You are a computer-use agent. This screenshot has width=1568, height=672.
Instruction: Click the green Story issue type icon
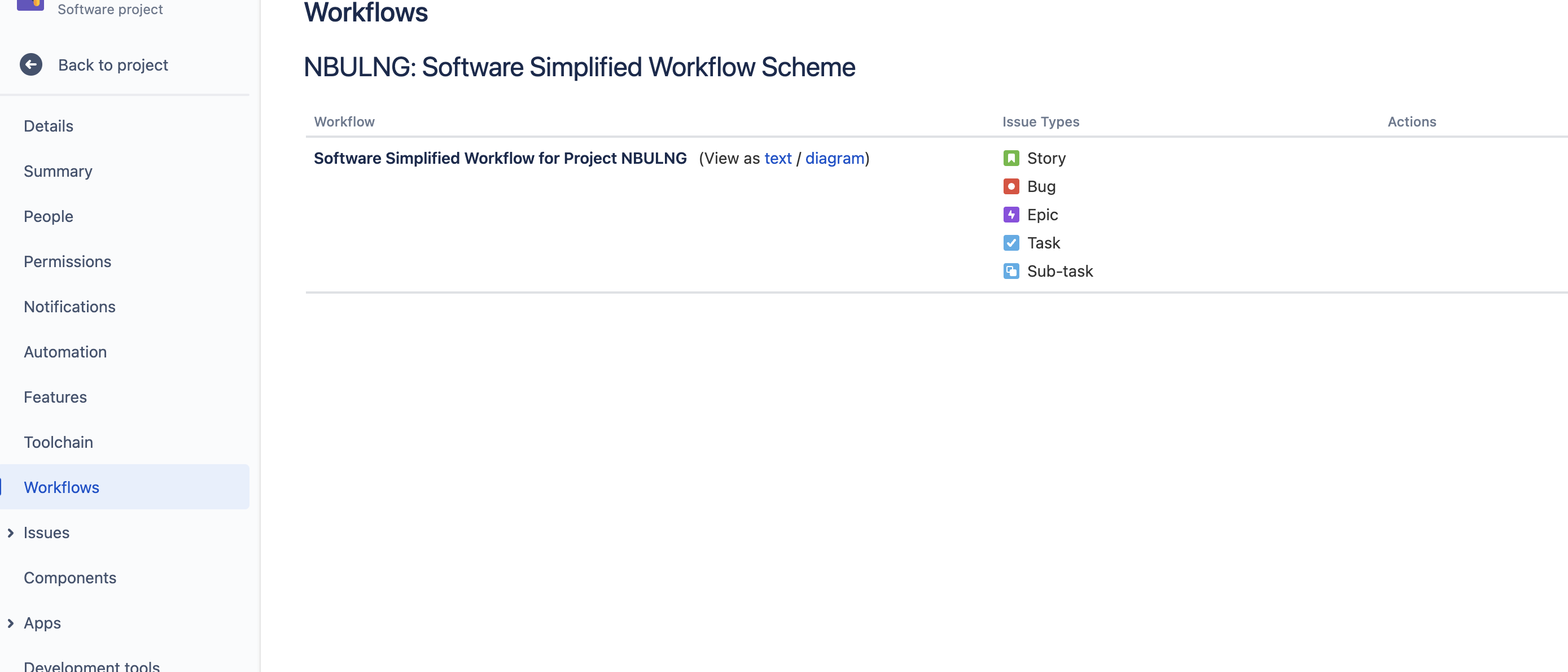[x=1010, y=159]
